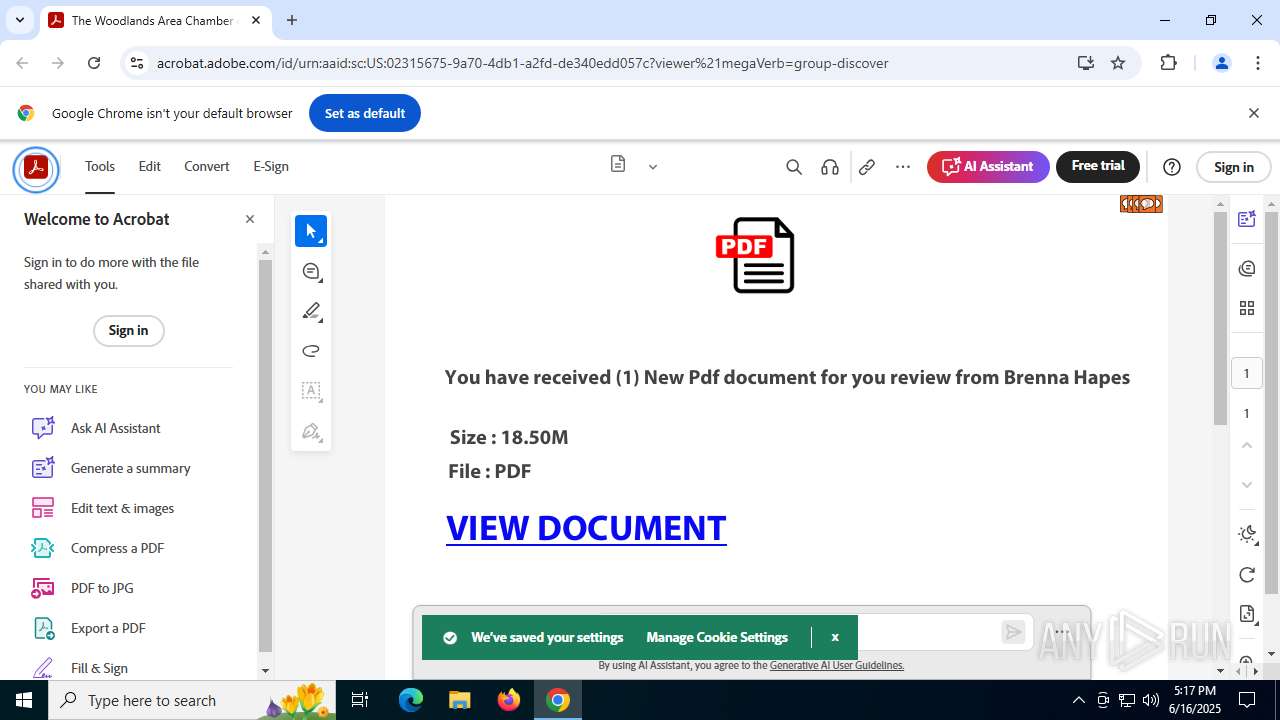Show hidden system tray icons

[1078, 700]
